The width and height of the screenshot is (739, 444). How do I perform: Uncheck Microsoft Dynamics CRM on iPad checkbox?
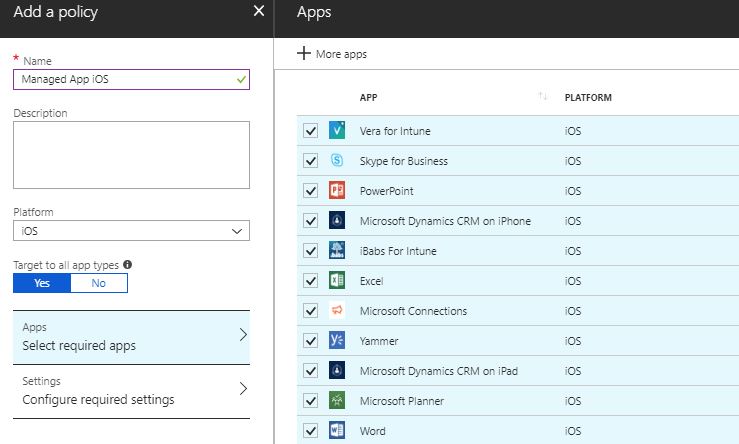coord(311,370)
